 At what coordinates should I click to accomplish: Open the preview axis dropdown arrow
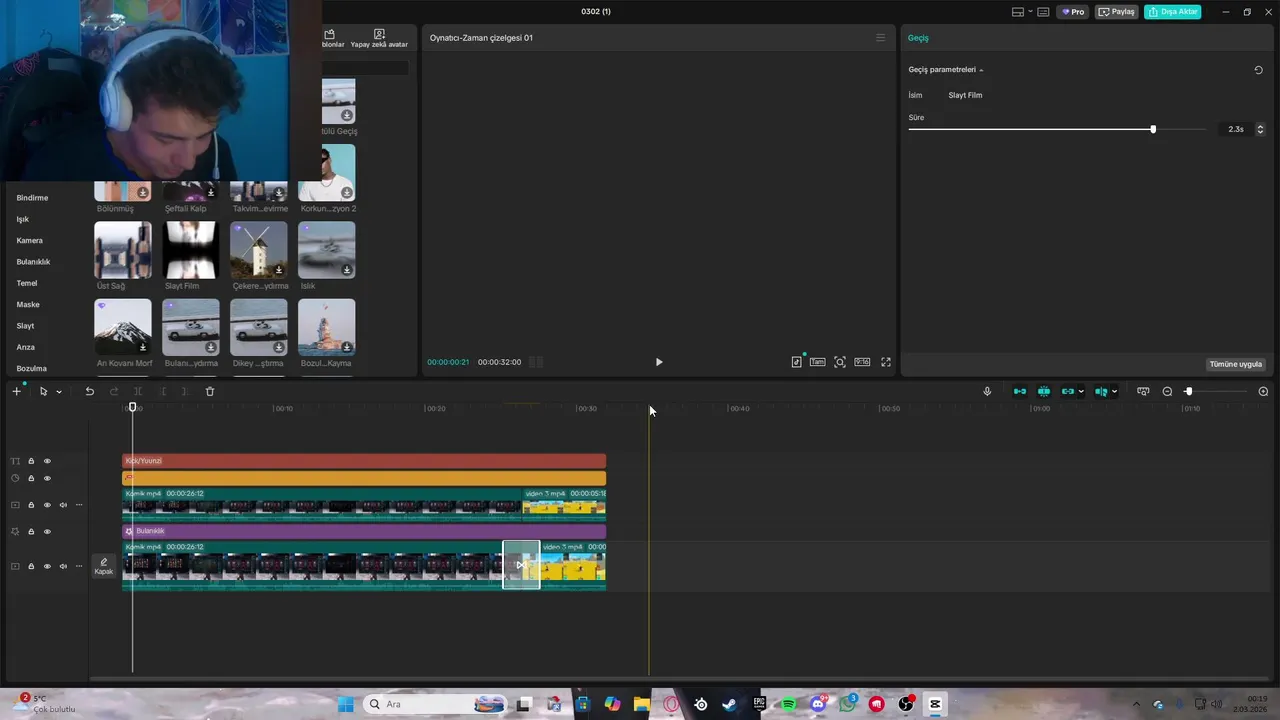pos(1114,392)
